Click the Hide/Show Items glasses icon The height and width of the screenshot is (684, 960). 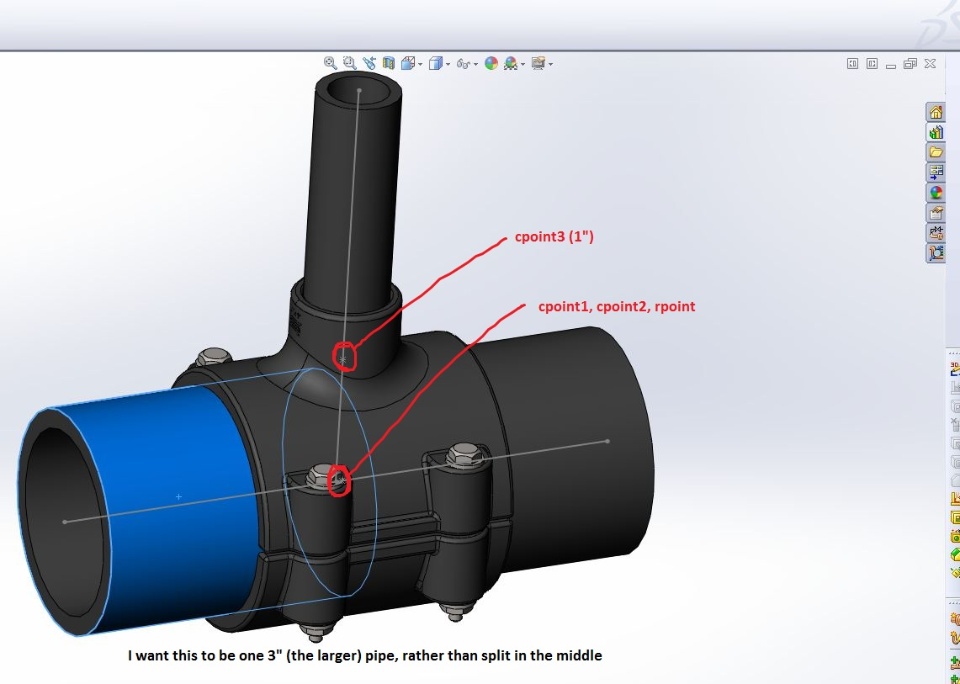tap(463, 64)
